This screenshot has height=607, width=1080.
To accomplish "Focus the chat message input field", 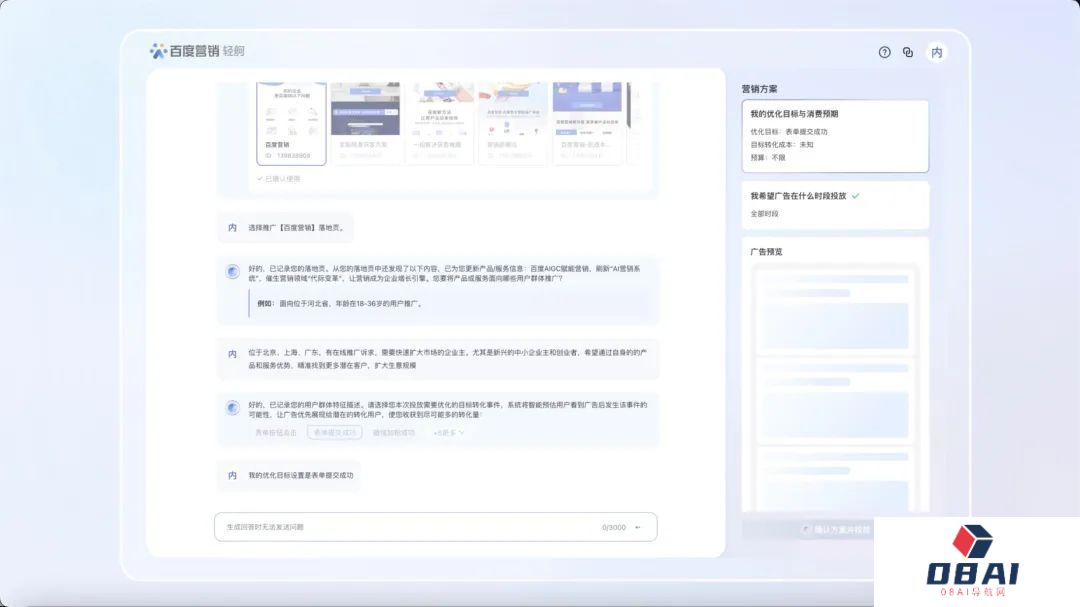I will pos(435,527).
